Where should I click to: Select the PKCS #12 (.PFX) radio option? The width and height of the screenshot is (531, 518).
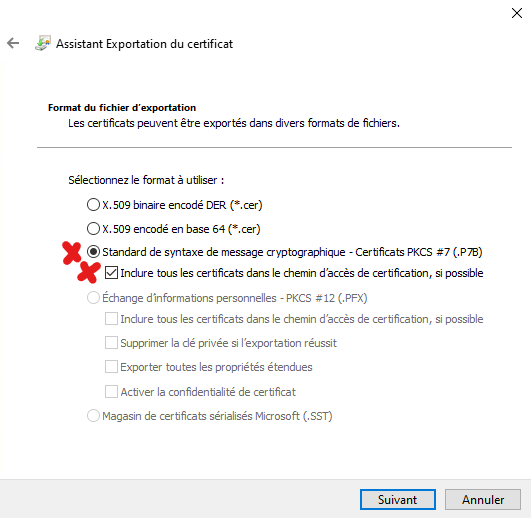tap(93, 298)
